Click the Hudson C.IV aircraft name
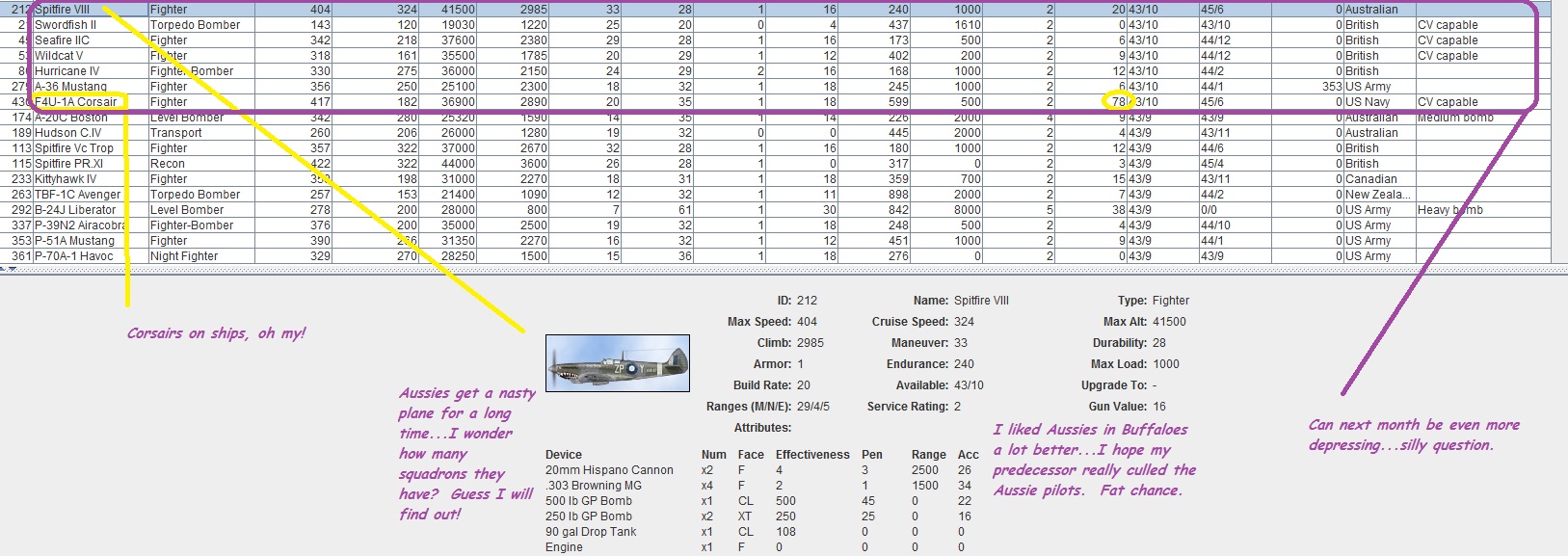Screen dimensions: 1568x556 67,133
